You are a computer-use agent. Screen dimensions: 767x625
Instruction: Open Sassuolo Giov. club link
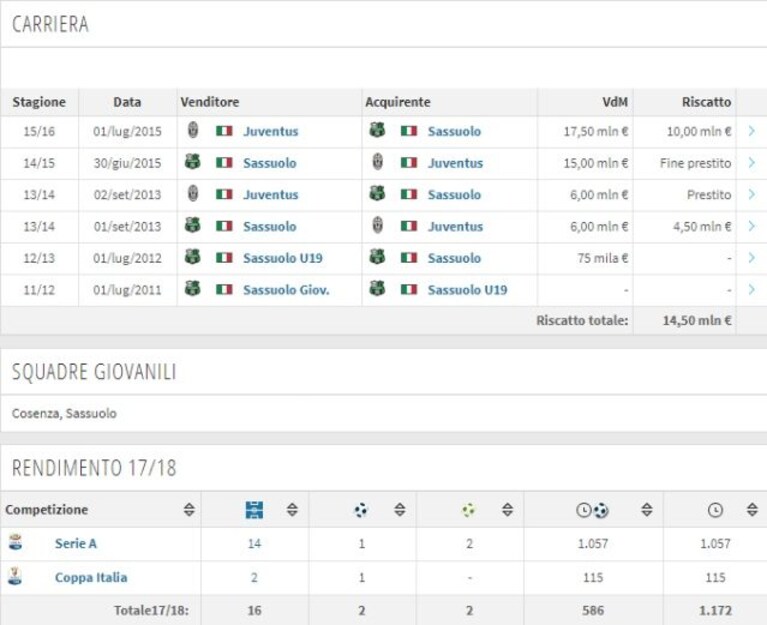click(286, 290)
